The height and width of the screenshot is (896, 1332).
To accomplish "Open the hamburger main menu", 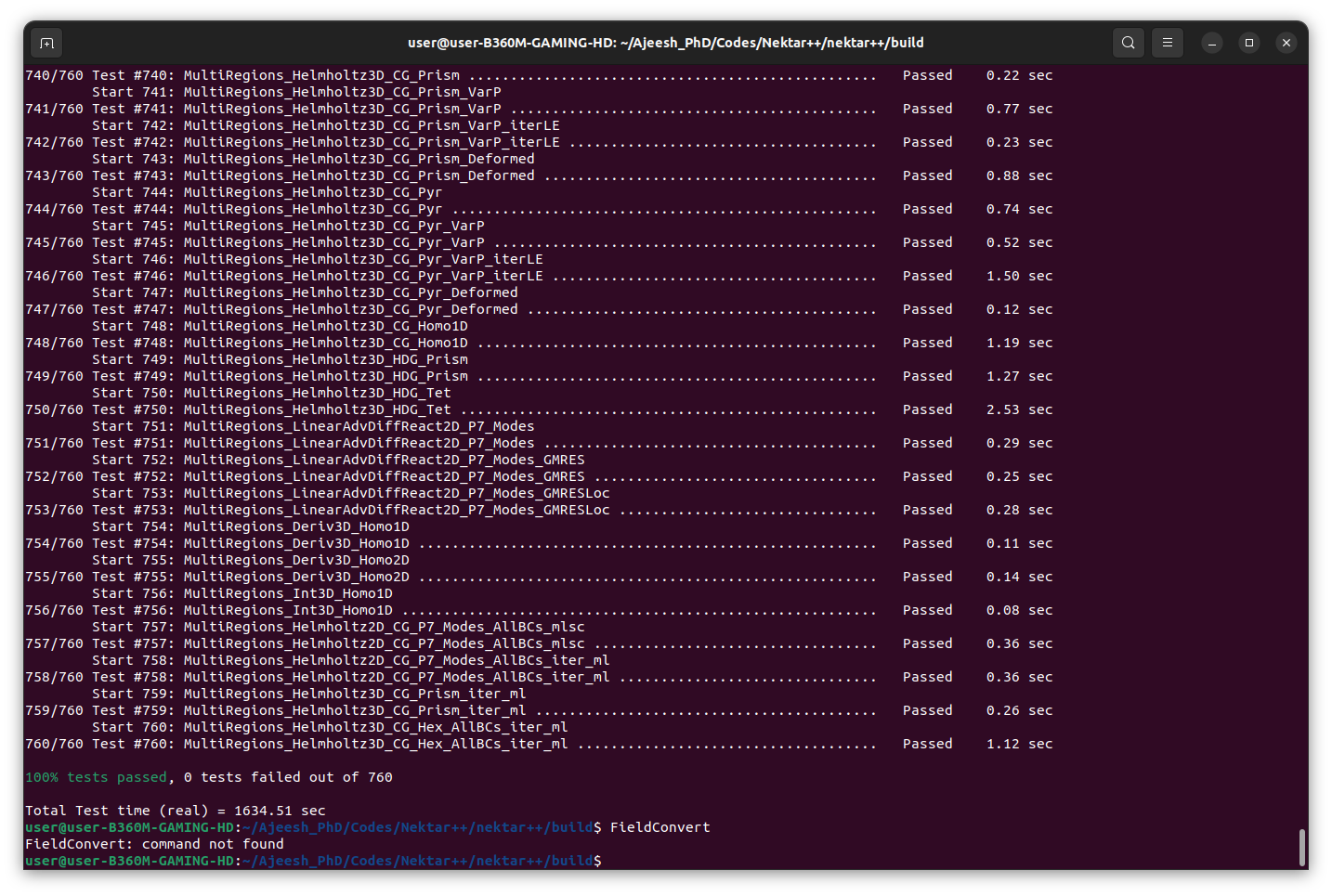I will pos(1168,43).
